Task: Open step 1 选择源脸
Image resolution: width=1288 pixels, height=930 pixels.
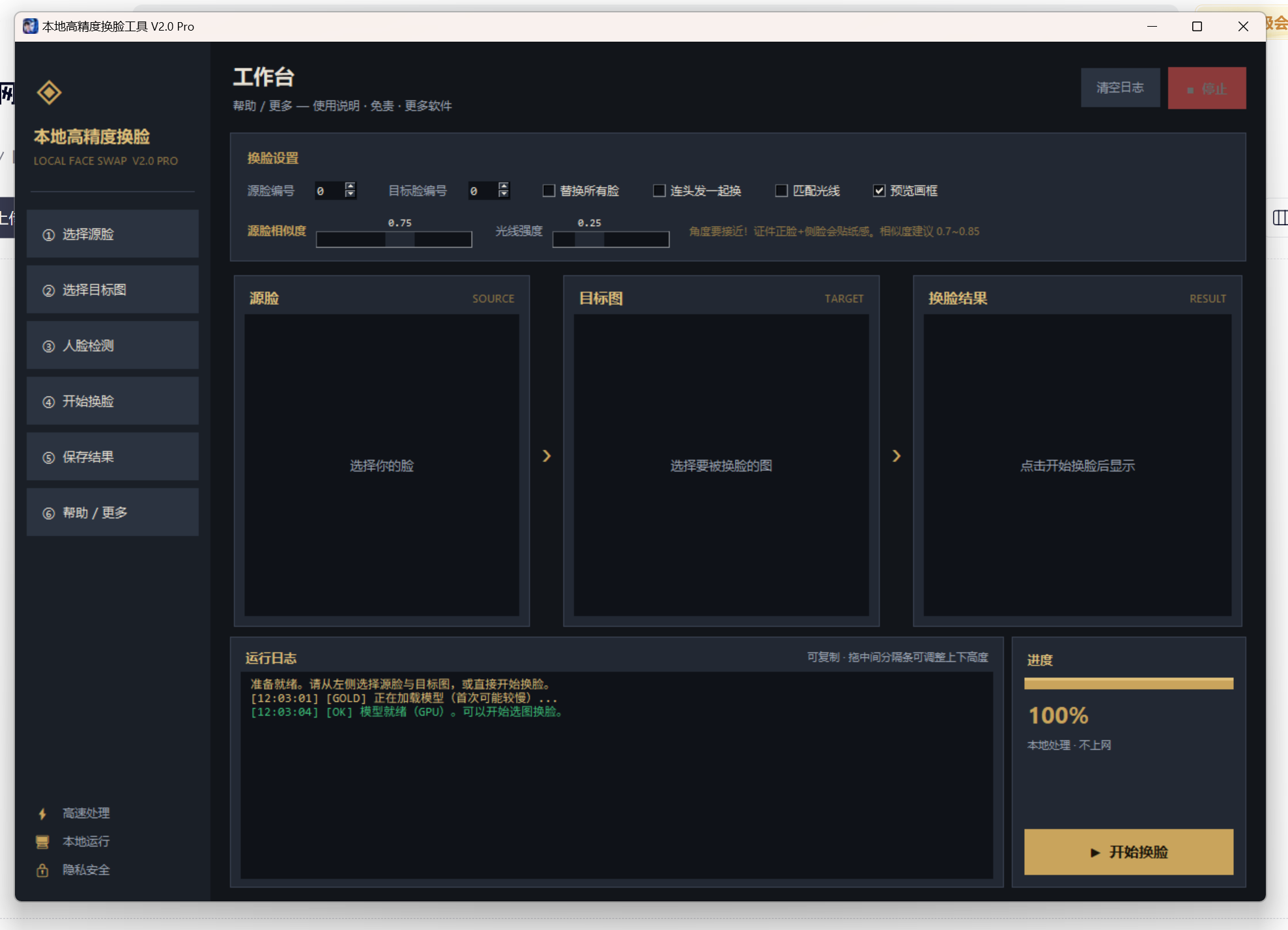Action: click(113, 234)
